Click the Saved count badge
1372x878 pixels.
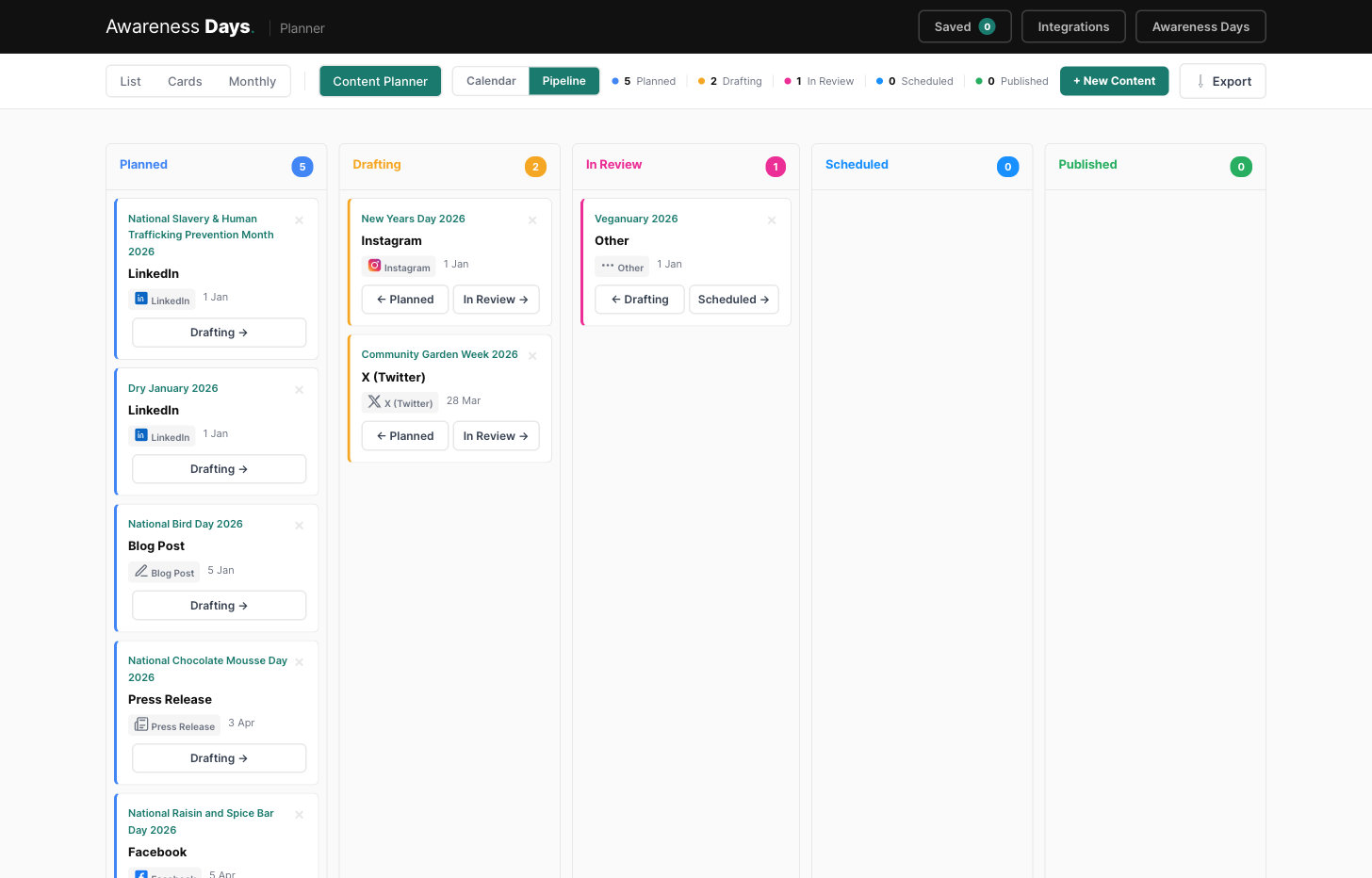click(987, 26)
